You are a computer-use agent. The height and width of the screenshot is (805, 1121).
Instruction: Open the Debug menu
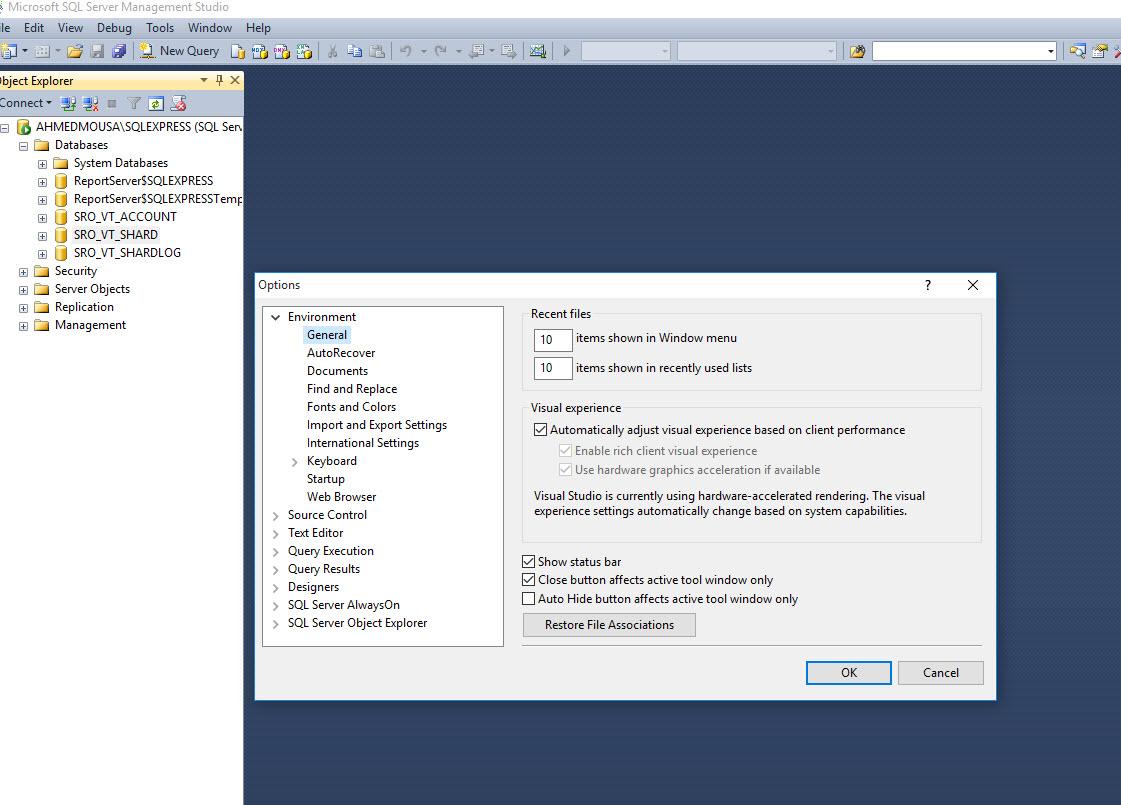point(114,28)
